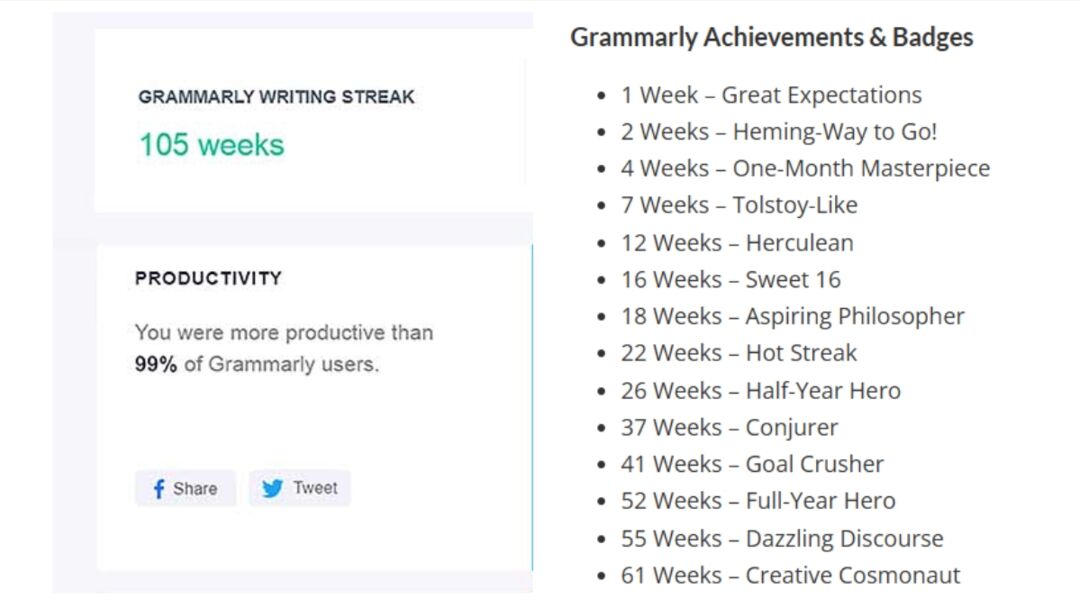The width and height of the screenshot is (1080, 608).
Task: Select the Creative Cosmonaut entry
Action: pyautogui.click(x=790, y=575)
